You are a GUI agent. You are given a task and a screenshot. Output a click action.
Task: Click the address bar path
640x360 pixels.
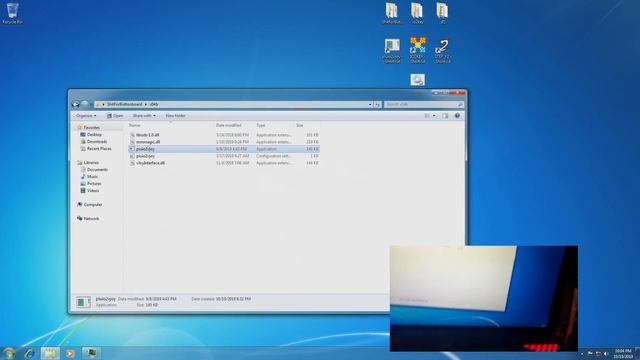click(x=231, y=104)
